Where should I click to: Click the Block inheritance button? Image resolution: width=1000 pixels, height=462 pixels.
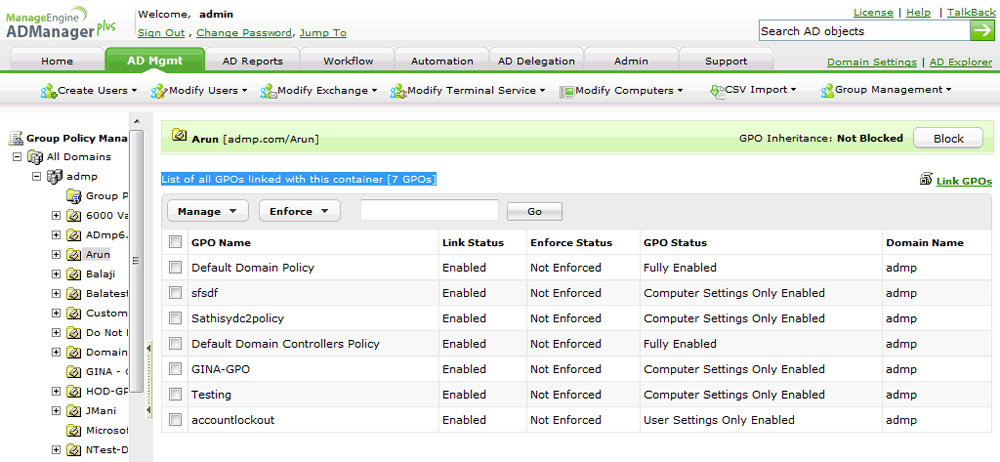tap(948, 139)
